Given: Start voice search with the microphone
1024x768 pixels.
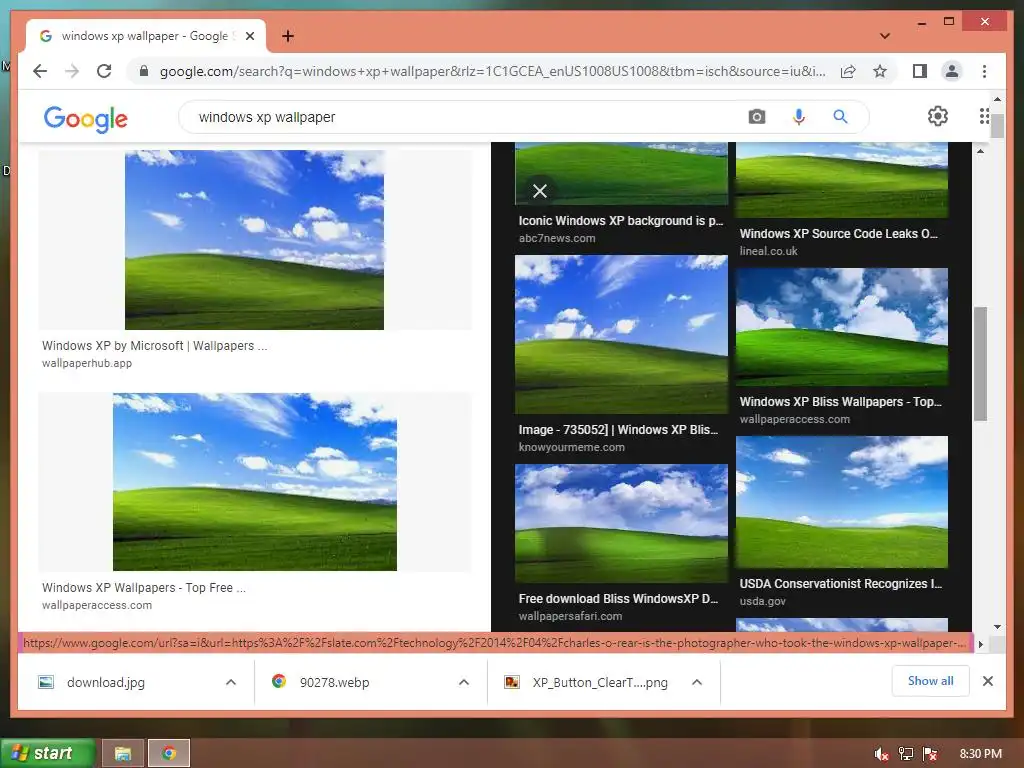Looking at the screenshot, I should tap(798, 117).
